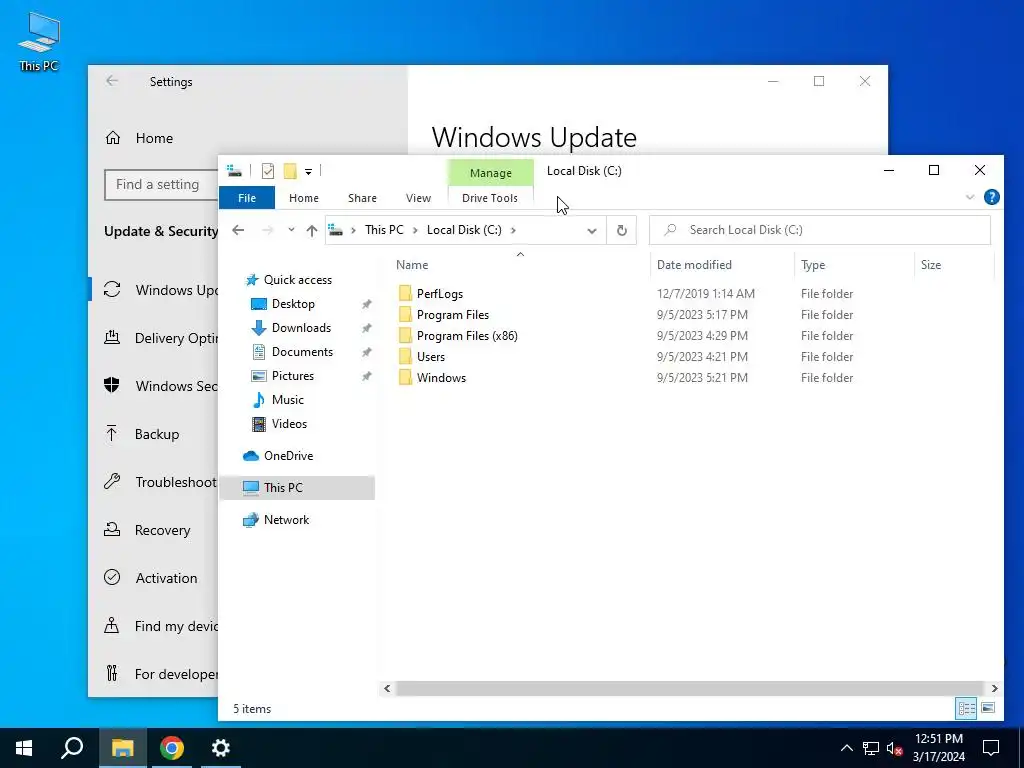Switch to Large icons view layout
The width and height of the screenshot is (1024, 768).
pyautogui.click(x=988, y=708)
